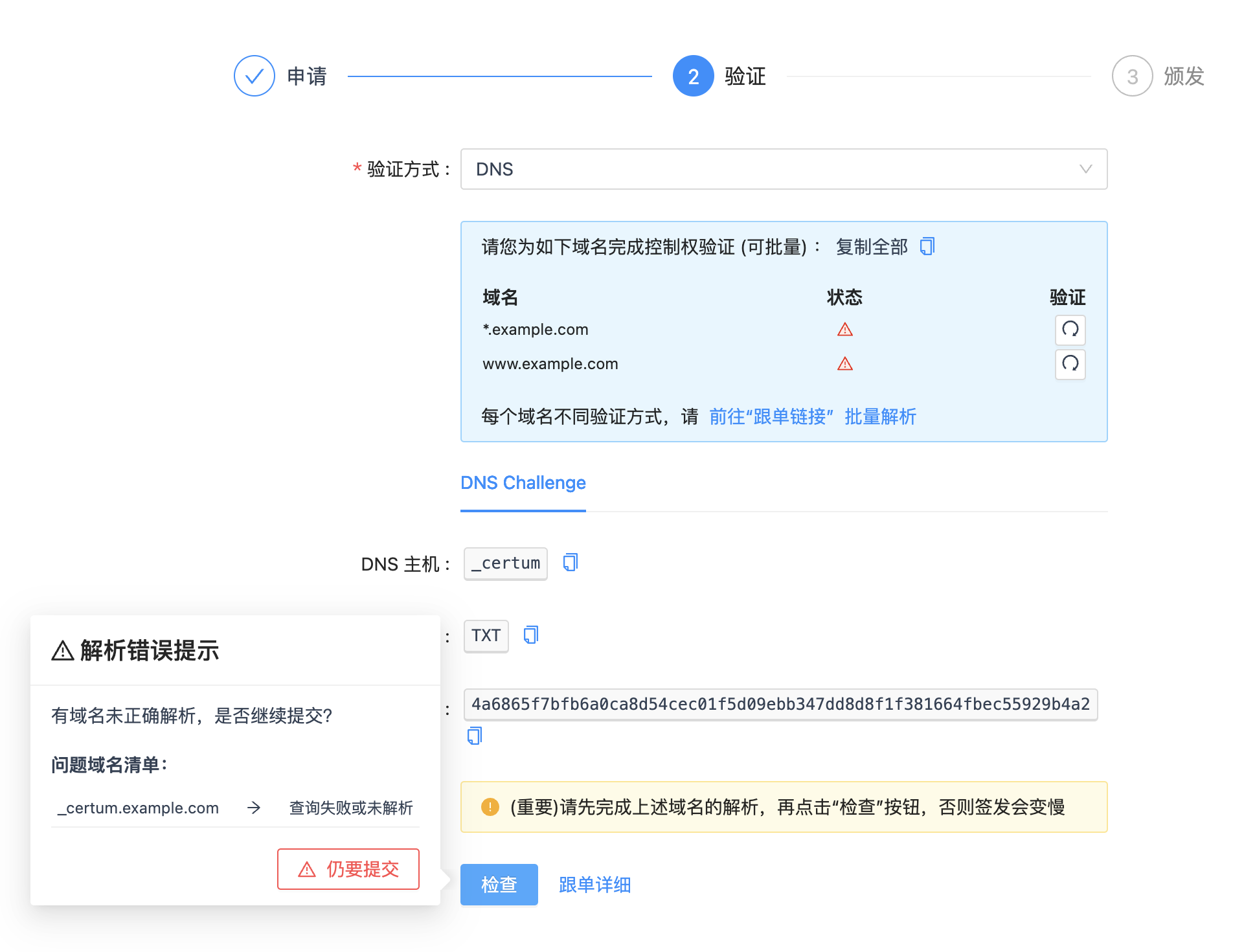Follow the 前往"跟单链接" link

pyautogui.click(x=771, y=416)
